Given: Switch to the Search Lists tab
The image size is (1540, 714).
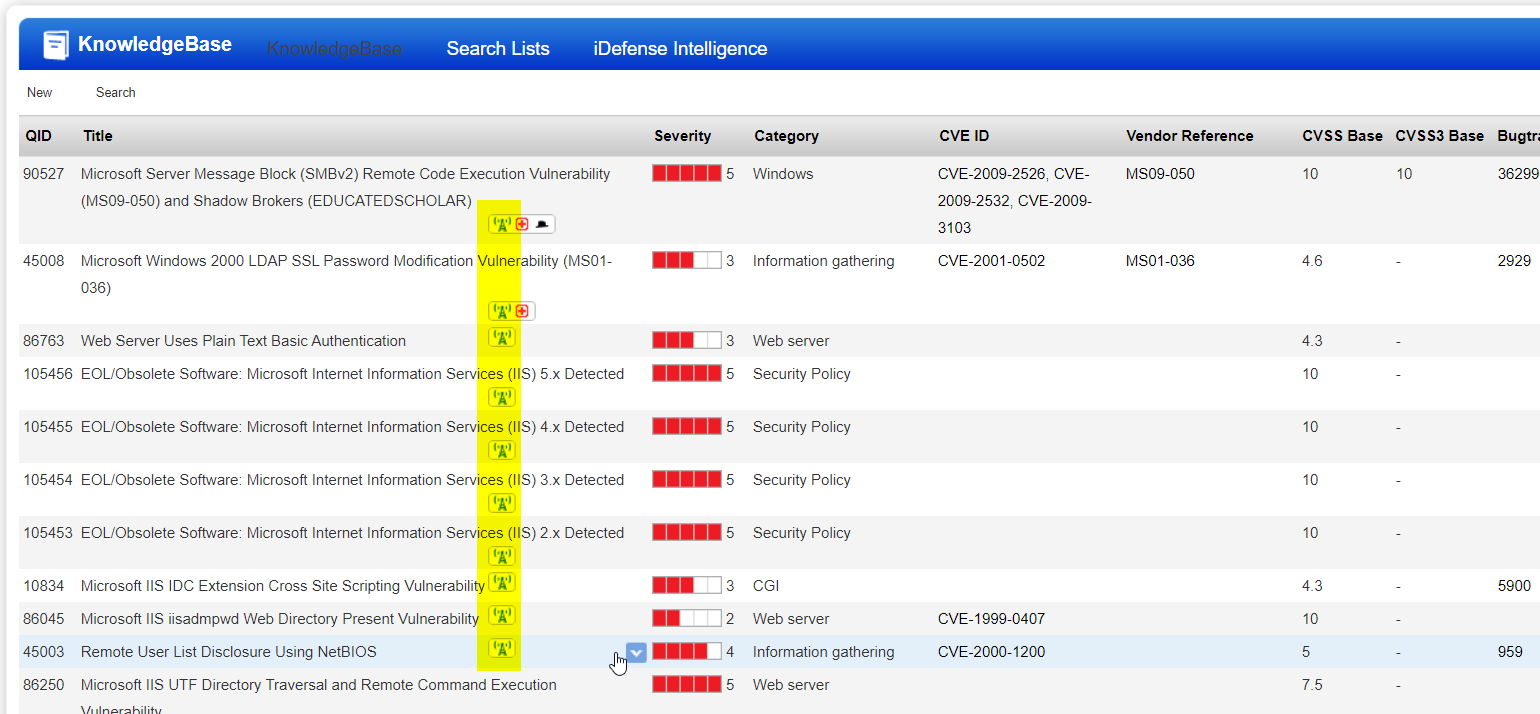Looking at the screenshot, I should (498, 48).
